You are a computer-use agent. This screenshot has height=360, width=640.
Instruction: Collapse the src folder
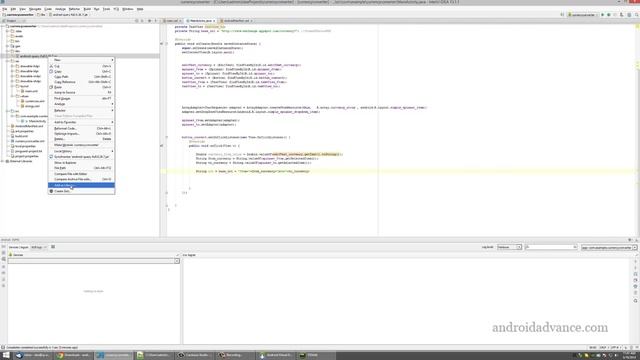[x=8, y=111]
